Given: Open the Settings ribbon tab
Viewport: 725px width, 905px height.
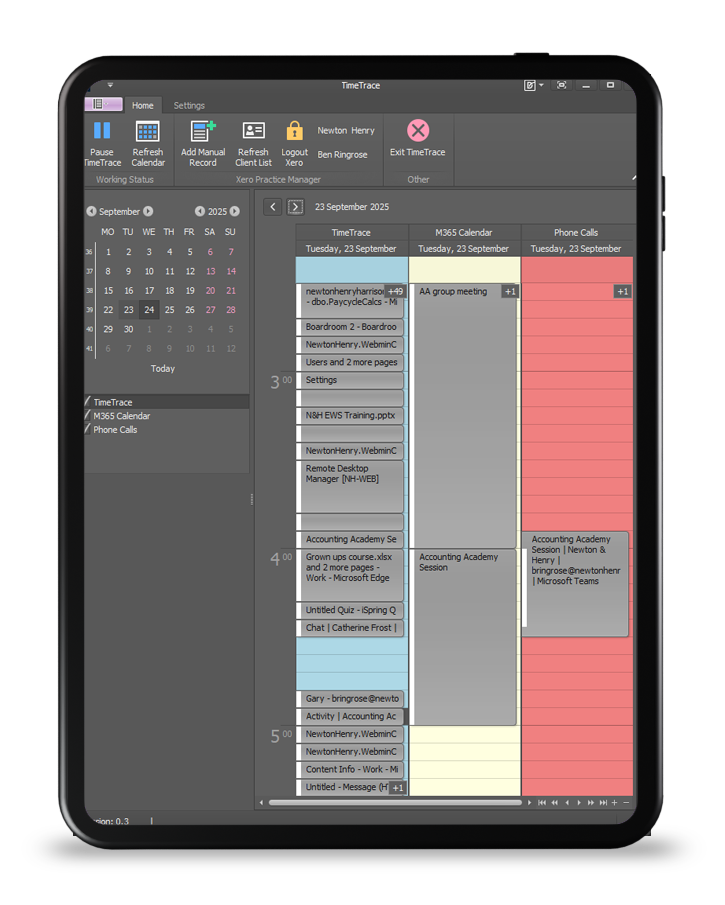Looking at the screenshot, I should [189, 105].
